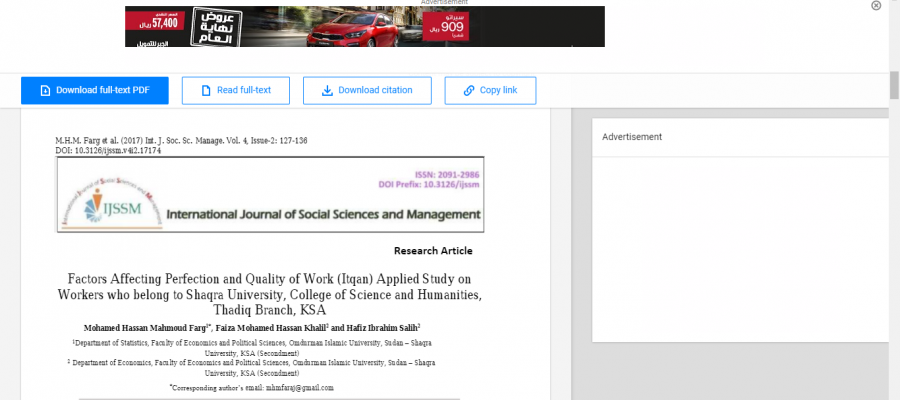Click the Department of Statistics affiliation line
900x400 pixels.
(x=253, y=348)
